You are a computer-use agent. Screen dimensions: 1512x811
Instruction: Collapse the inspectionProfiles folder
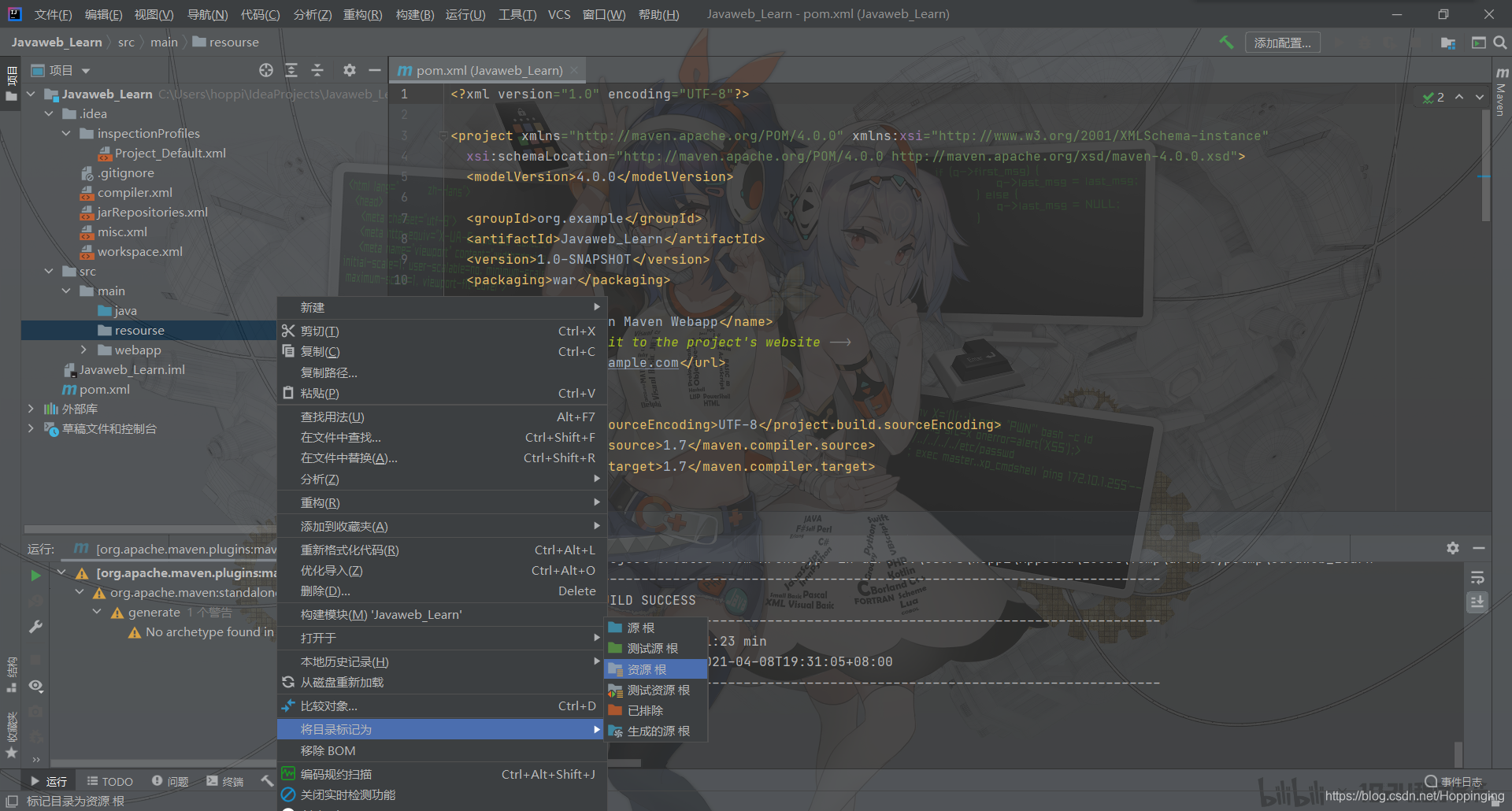click(x=66, y=133)
